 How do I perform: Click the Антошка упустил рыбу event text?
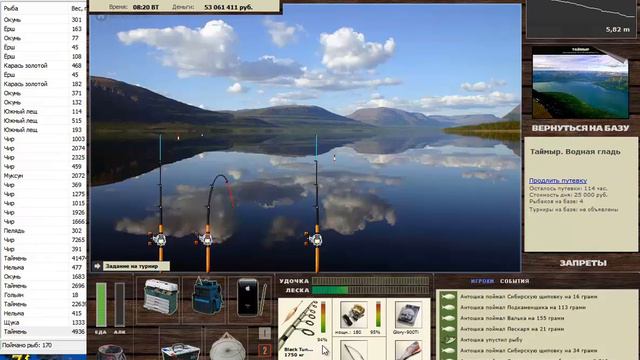pyautogui.click(x=491, y=340)
